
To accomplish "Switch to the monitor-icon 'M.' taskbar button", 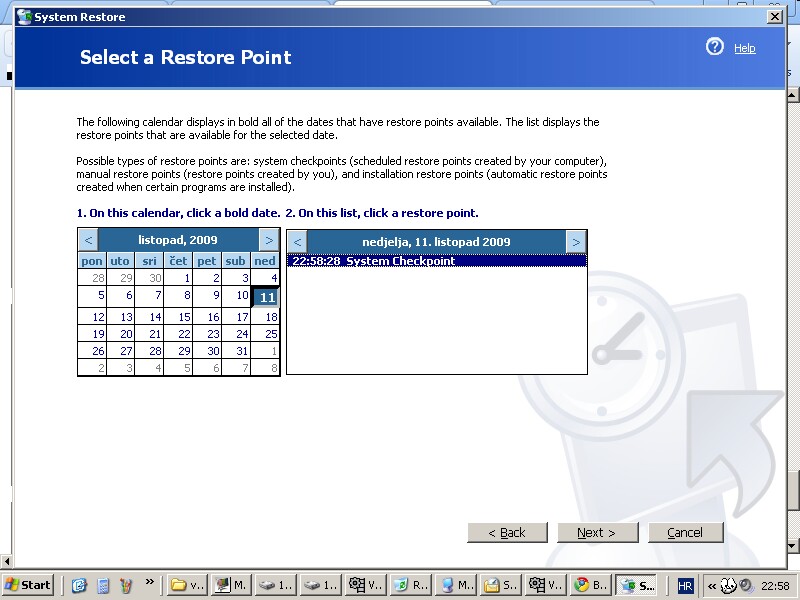I will pyautogui.click(x=231, y=585).
